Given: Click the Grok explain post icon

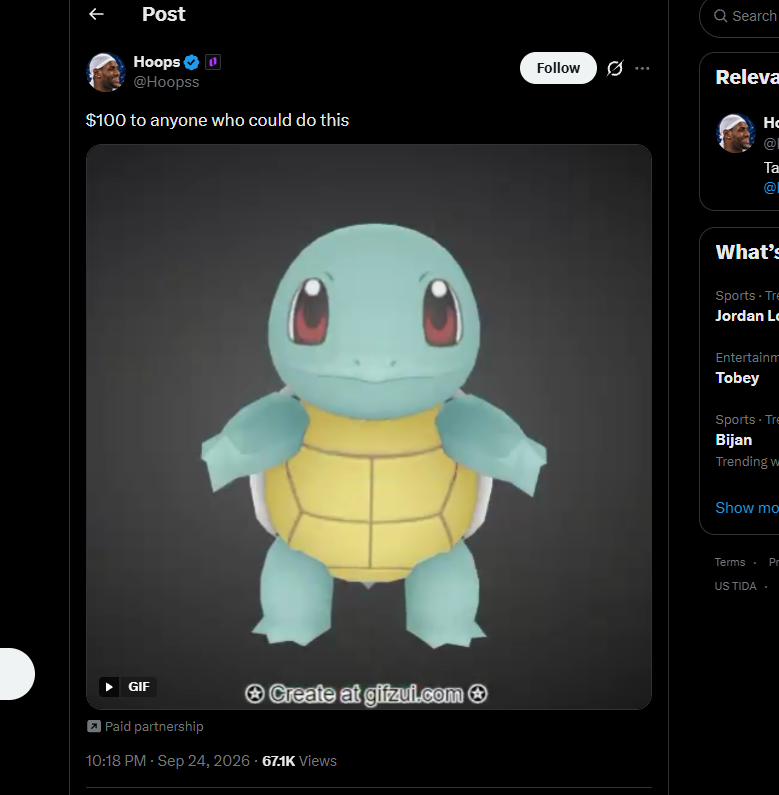Looking at the screenshot, I should 615,68.
